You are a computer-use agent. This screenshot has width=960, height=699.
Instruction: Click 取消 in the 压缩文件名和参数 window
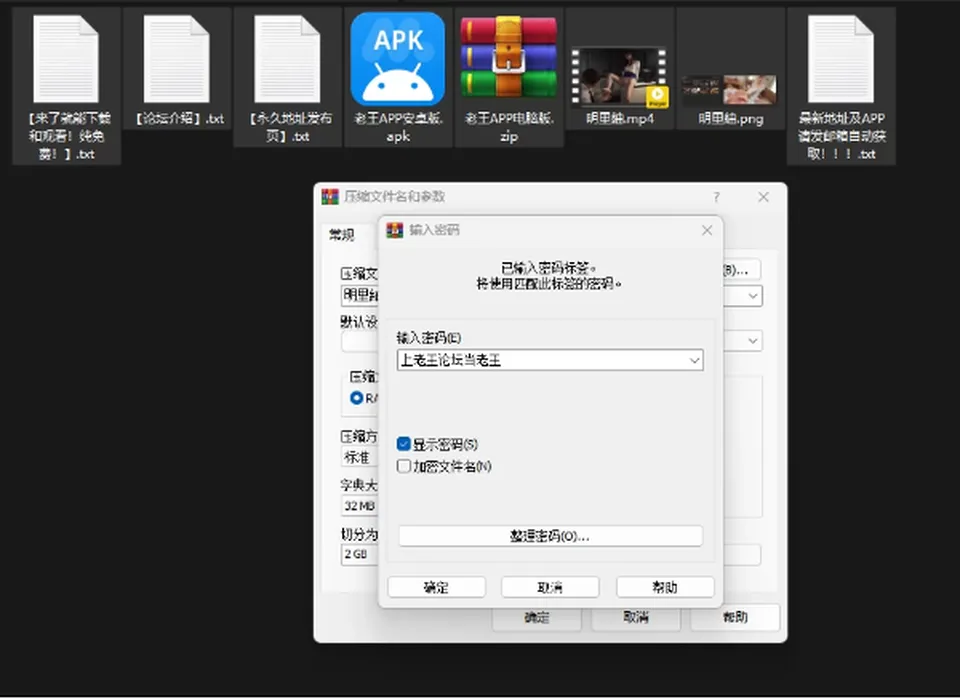click(636, 618)
